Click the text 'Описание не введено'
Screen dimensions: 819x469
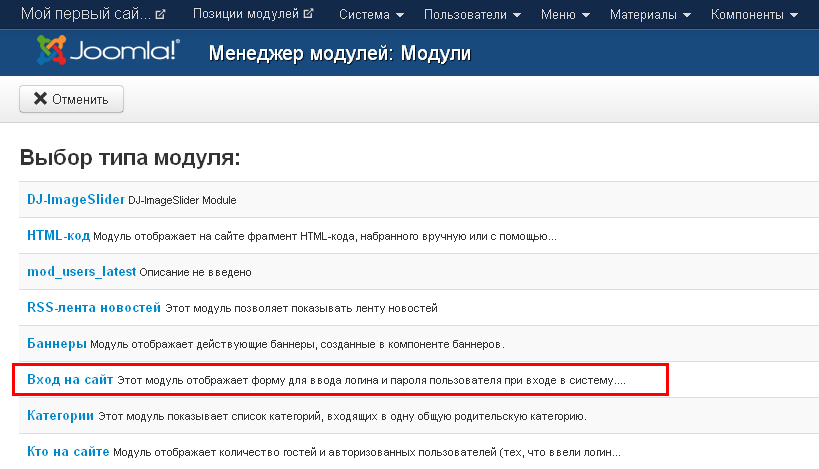pos(195,273)
